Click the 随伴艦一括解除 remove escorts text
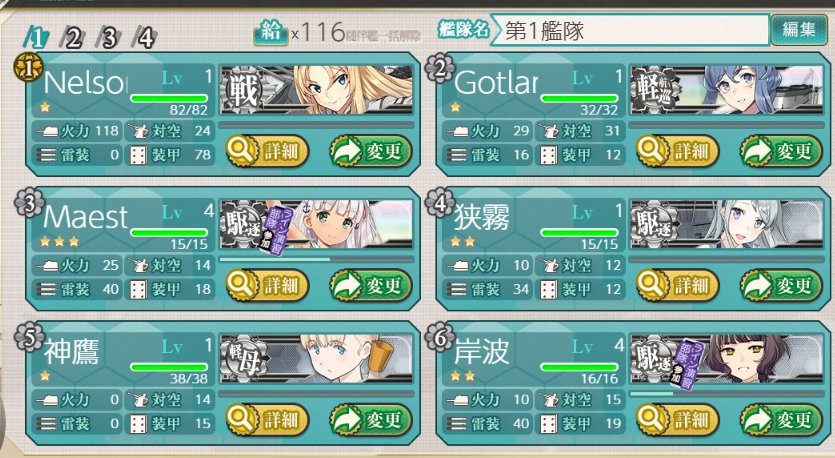The image size is (835, 458). pos(383,36)
